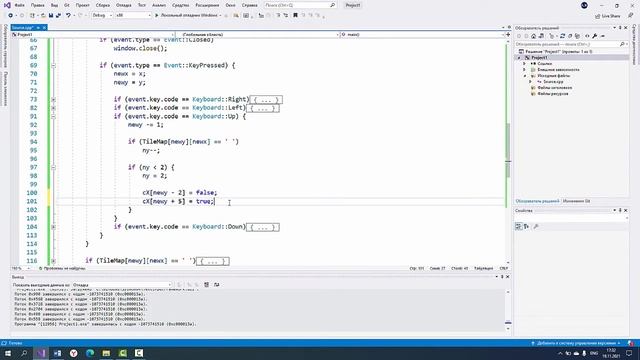Collapse the Исходные файлы folder

[524, 76]
